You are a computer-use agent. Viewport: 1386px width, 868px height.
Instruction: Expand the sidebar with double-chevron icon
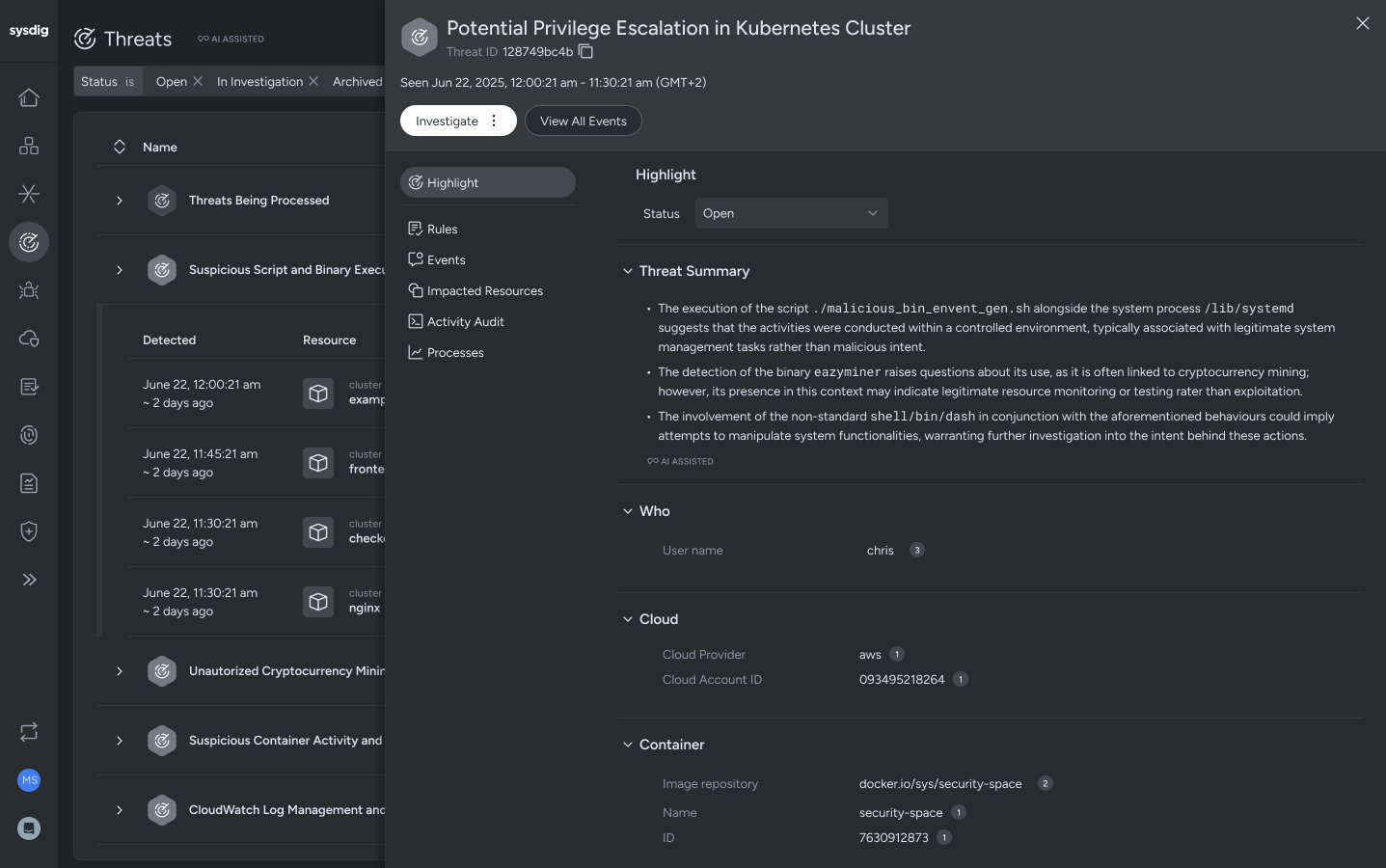[29, 580]
